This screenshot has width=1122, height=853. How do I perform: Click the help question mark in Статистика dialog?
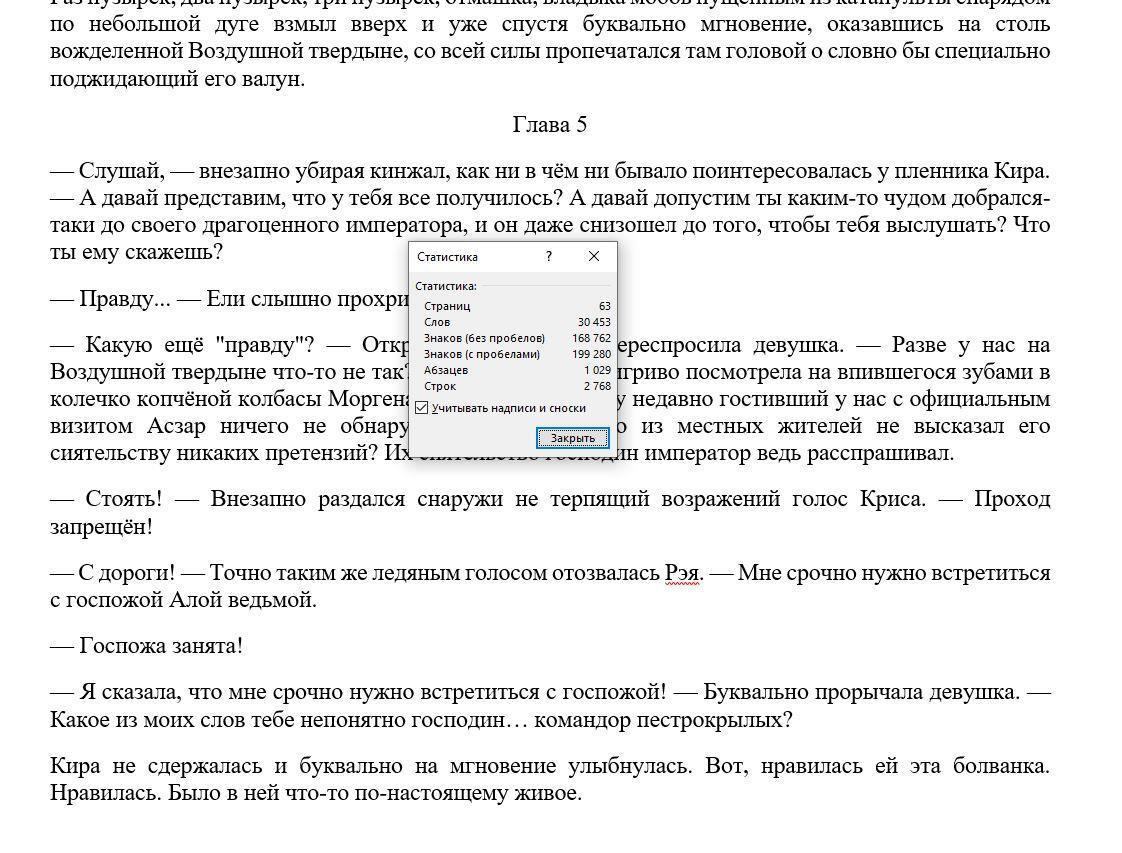(548, 257)
